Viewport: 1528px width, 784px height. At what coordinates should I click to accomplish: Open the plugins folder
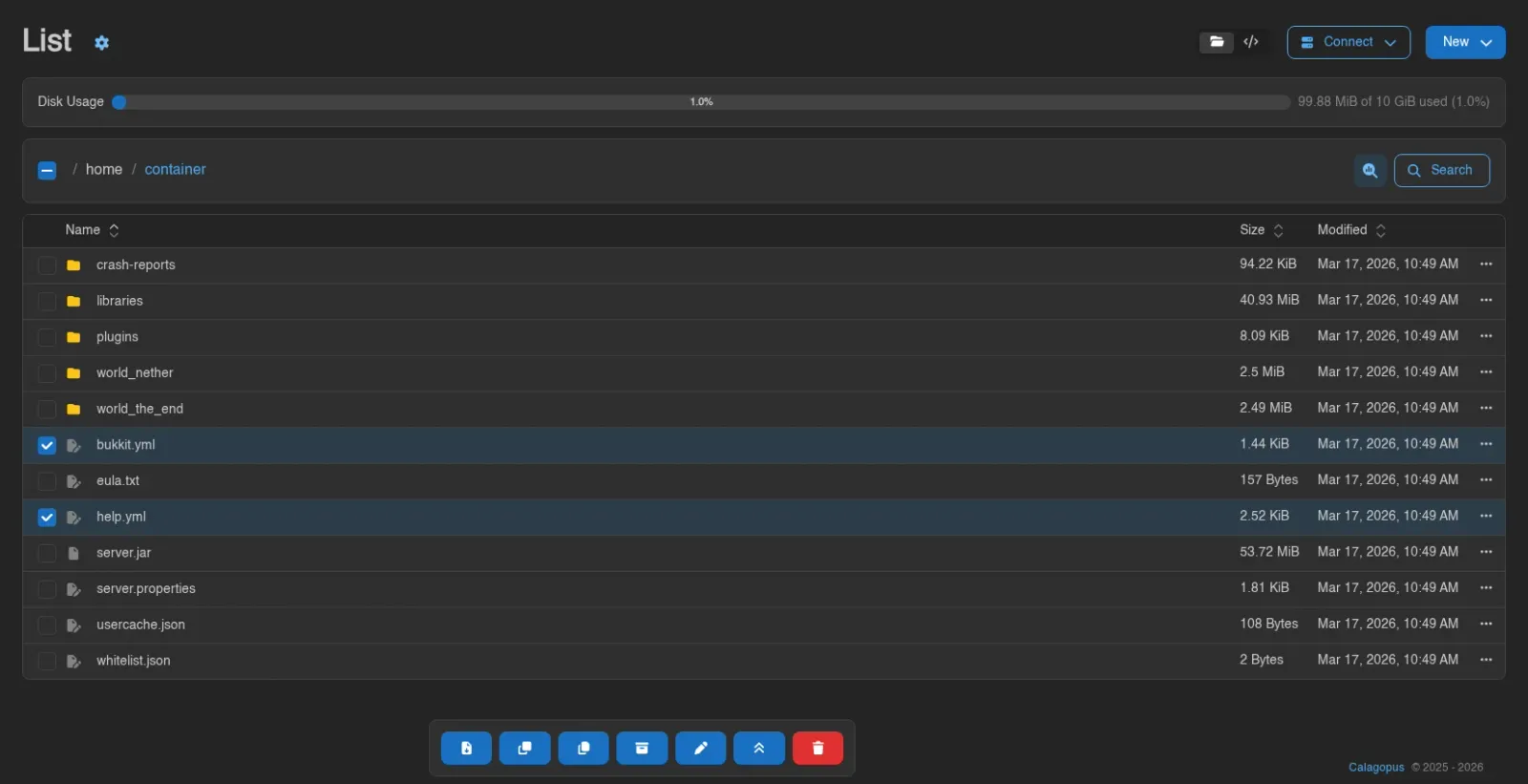(117, 337)
